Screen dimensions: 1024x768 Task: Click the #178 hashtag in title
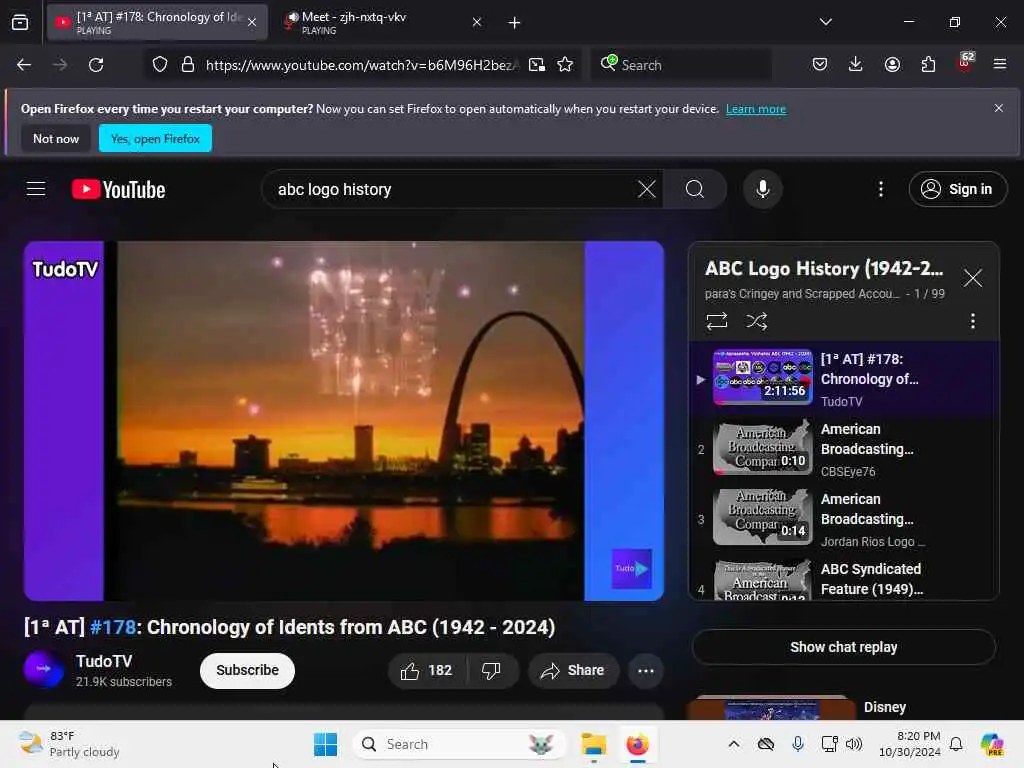click(113, 628)
